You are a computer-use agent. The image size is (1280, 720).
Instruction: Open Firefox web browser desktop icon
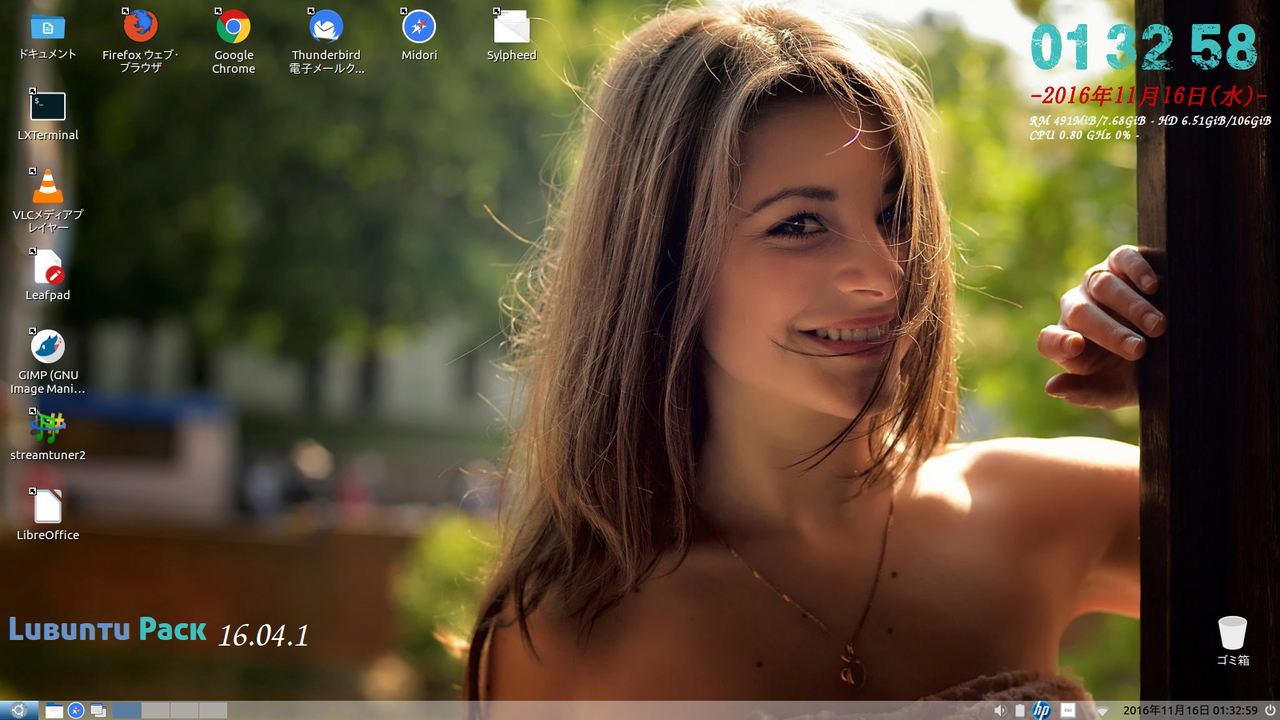click(x=140, y=26)
